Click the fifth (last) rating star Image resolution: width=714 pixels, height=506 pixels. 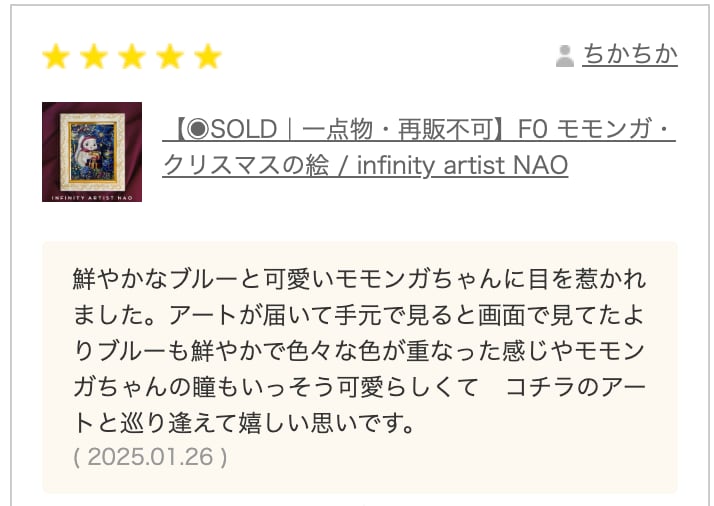pyautogui.click(x=208, y=57)
